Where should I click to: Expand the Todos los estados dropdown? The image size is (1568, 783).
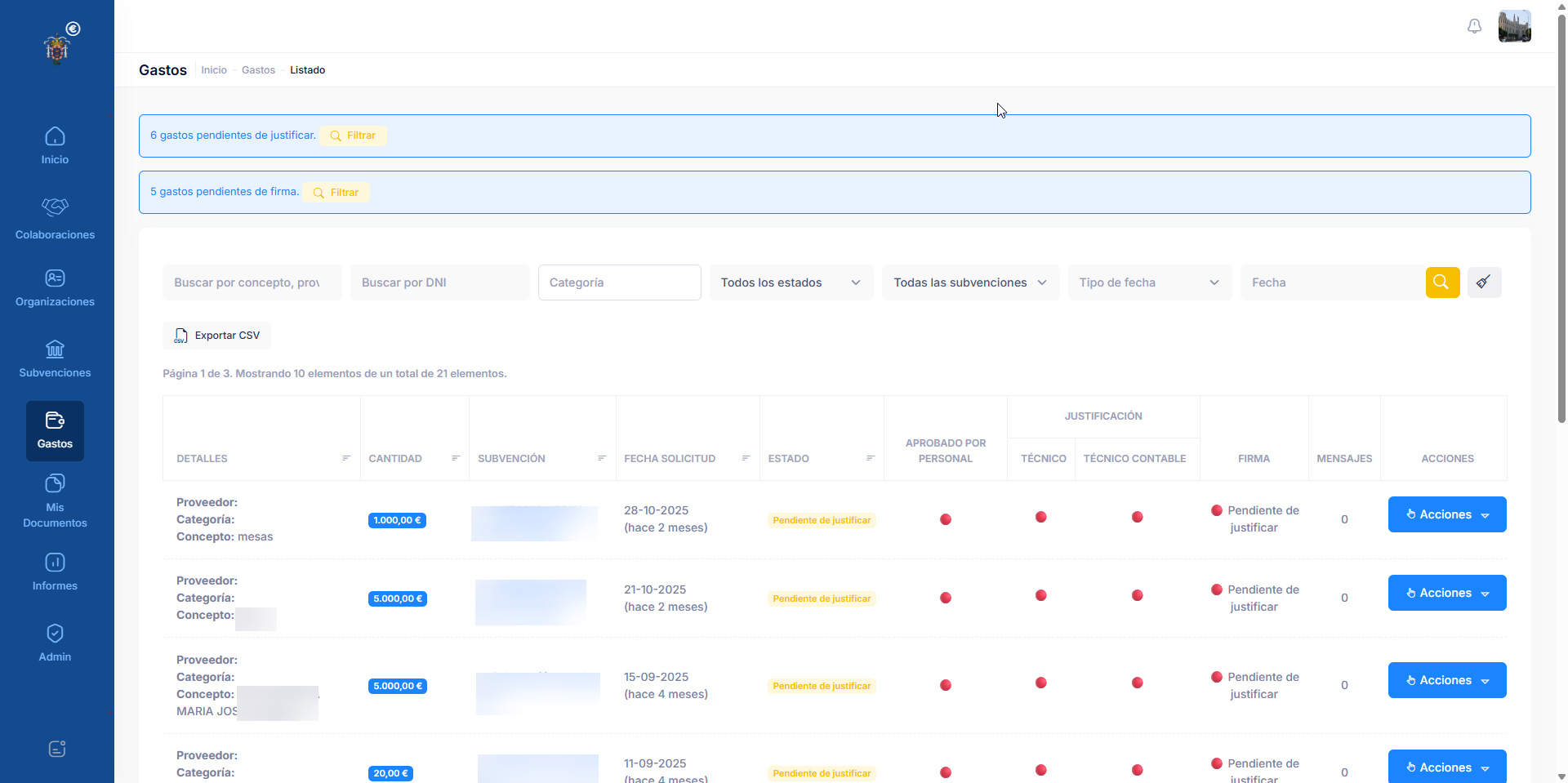tap(791, 283)
